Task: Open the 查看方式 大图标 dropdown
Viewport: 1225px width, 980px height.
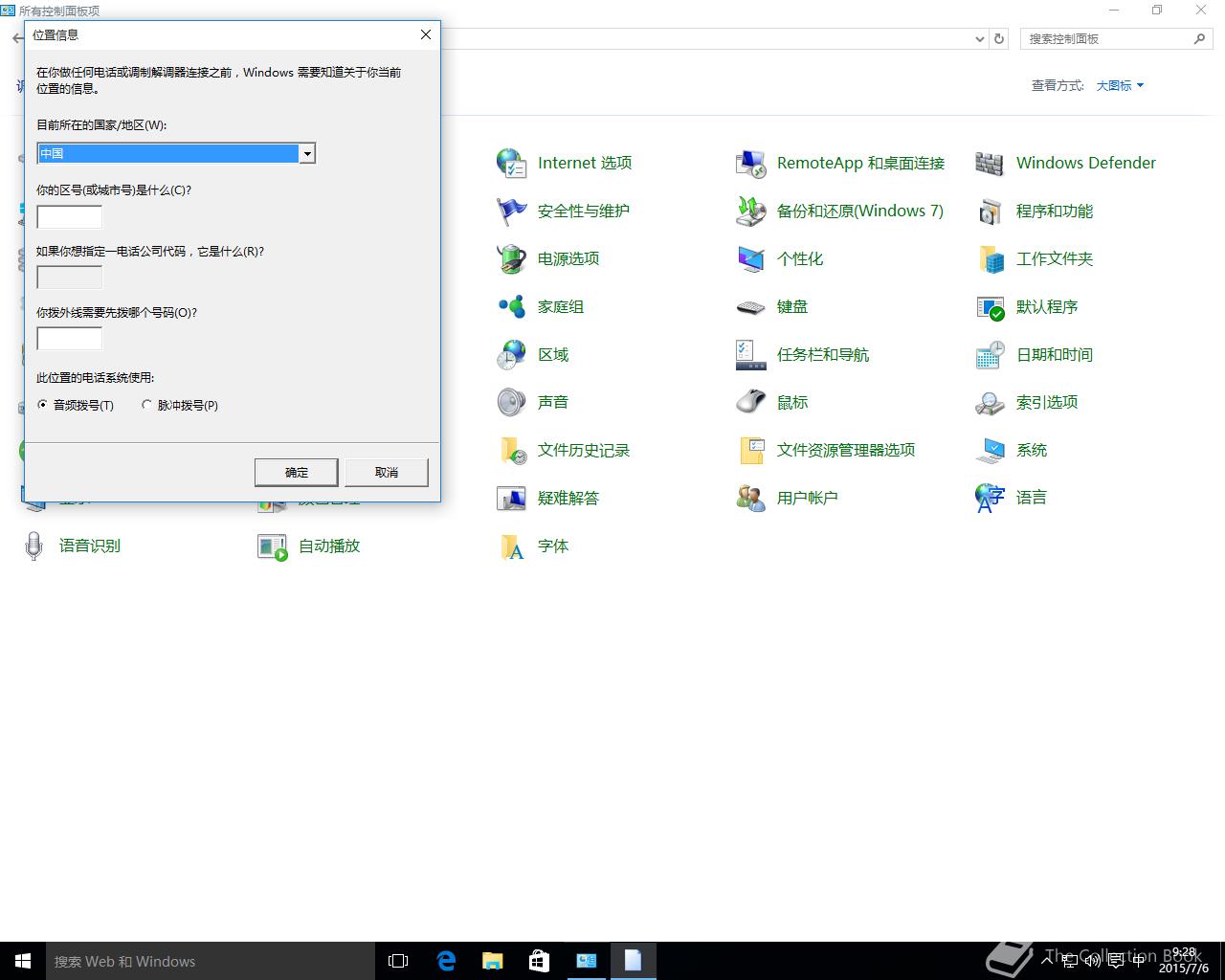Action: click(1120, 85)
